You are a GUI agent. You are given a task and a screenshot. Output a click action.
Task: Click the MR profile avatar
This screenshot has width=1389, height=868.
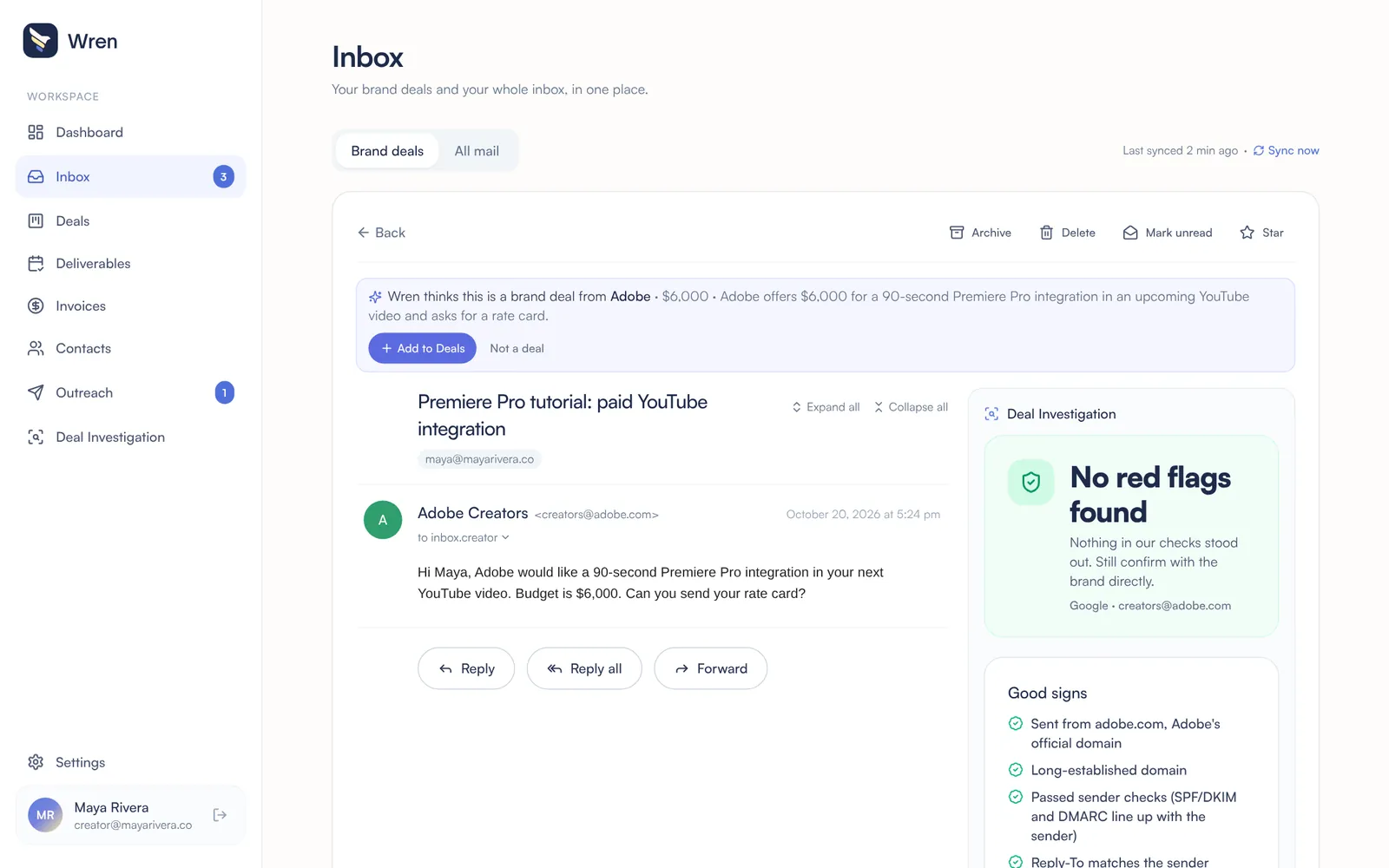[45, 815]
